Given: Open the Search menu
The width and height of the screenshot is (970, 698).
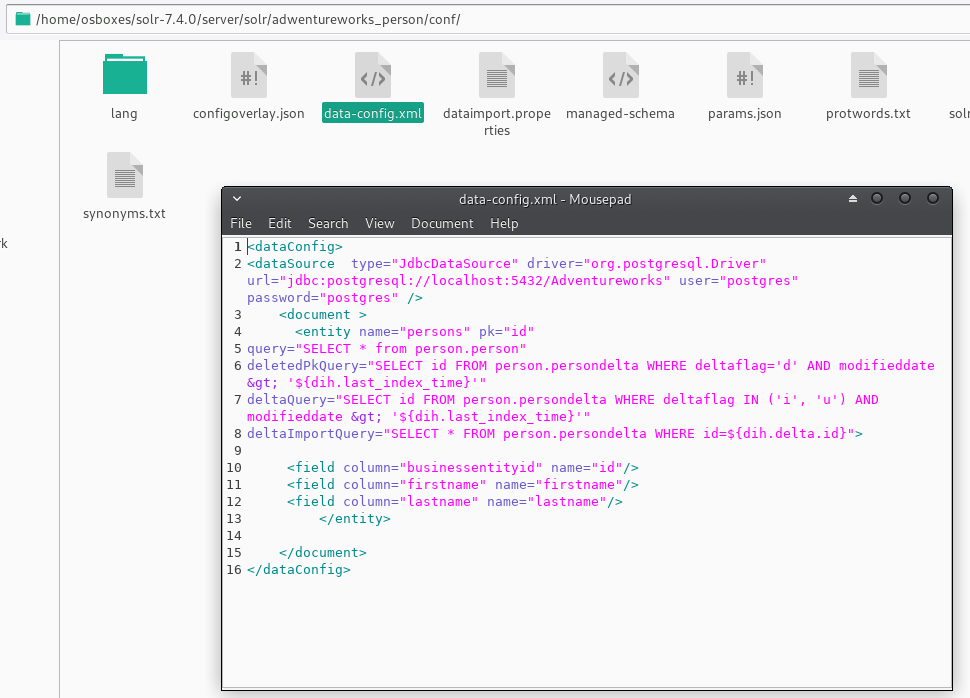Looking at the screenshot, I should point(328,223).
